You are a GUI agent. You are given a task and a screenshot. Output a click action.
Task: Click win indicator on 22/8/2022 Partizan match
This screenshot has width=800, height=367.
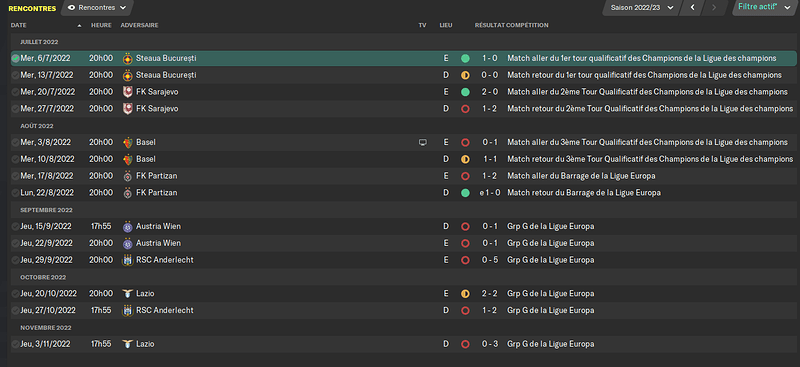coord(465,193)
